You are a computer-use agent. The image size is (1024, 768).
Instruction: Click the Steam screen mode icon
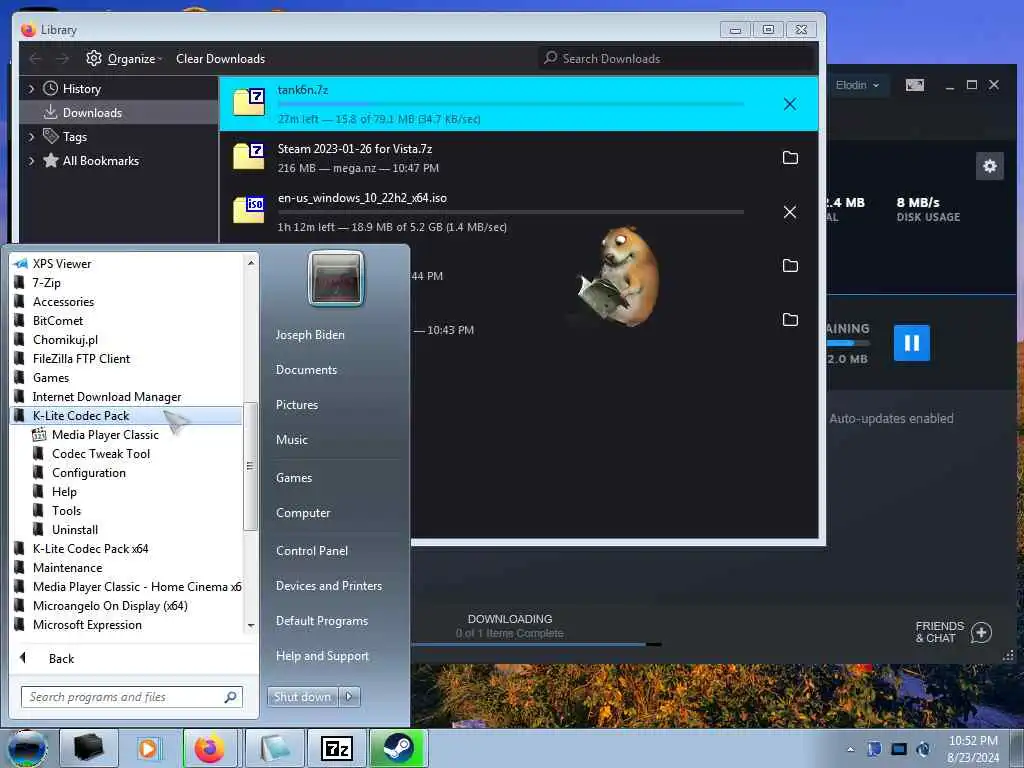click(914, 85)
